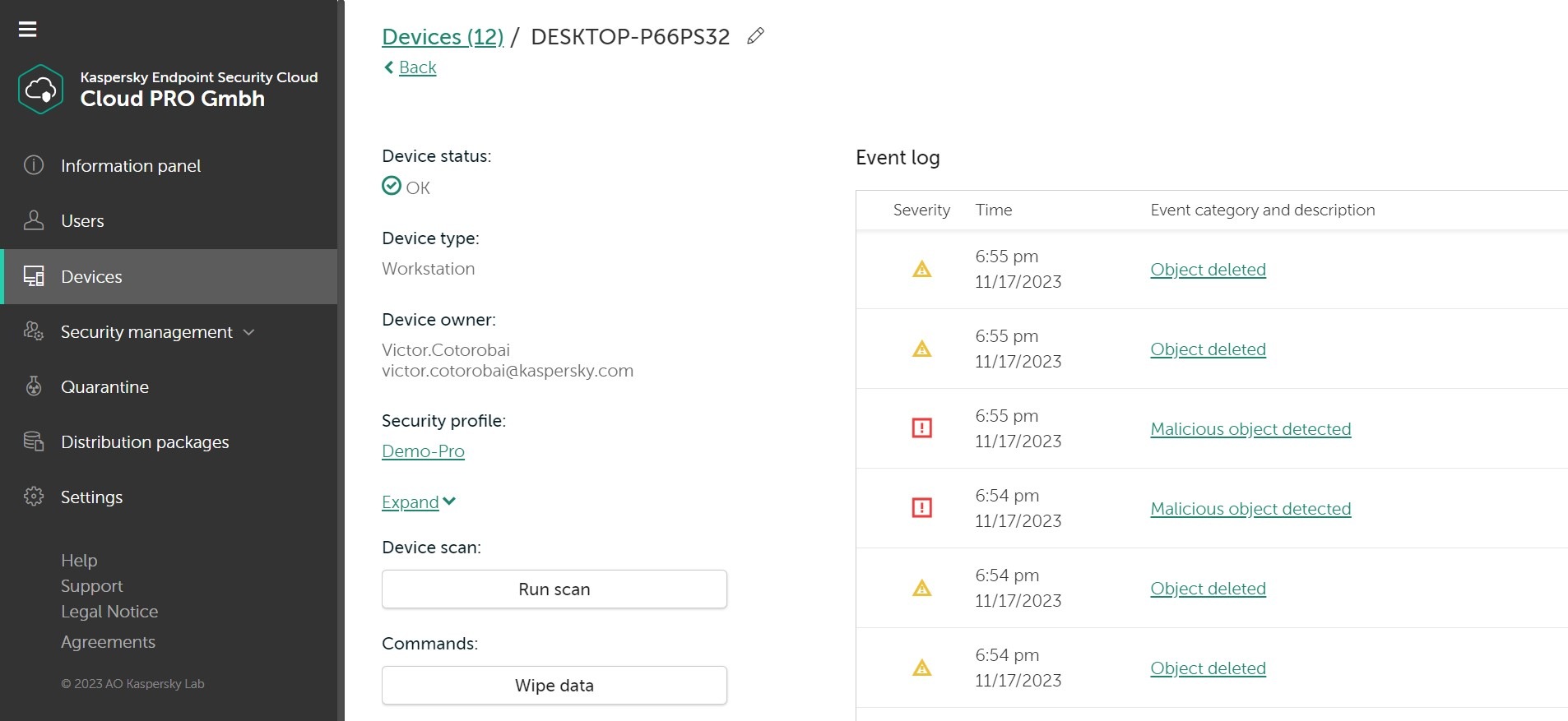Click the Settings gear icon

[34, 497]
